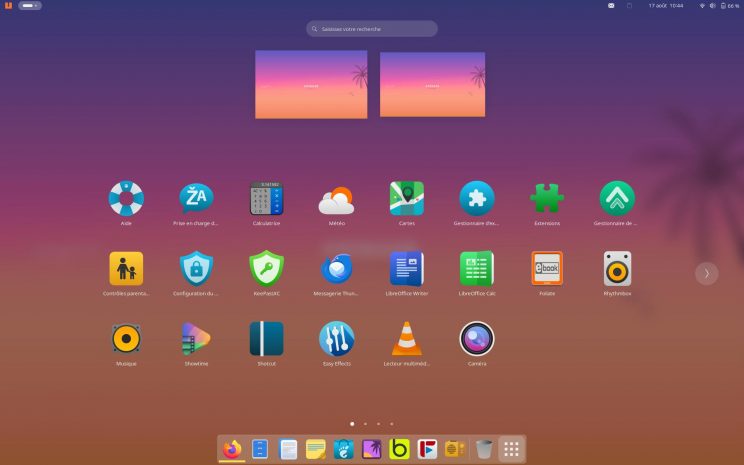The height and width of the screenshot is (465, 744).
Task: Open the green Extensions puzzle app
Action: pos(547,198)
